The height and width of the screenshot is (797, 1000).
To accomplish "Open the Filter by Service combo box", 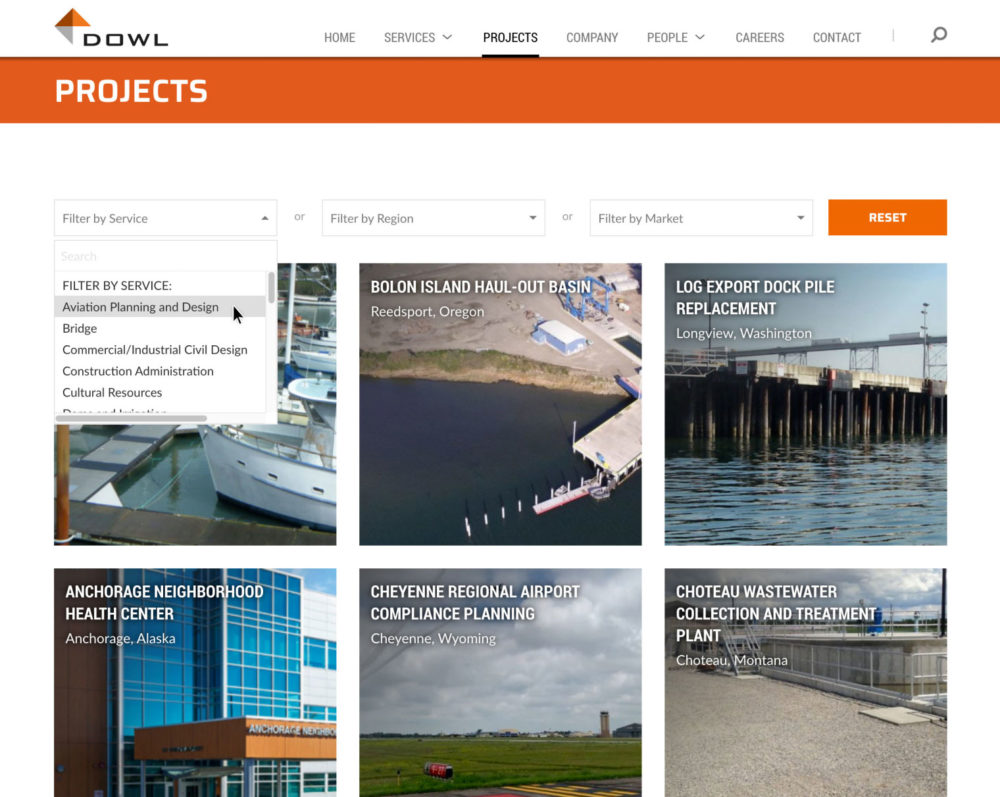I will pyautogui.click(x=150, y=217).
